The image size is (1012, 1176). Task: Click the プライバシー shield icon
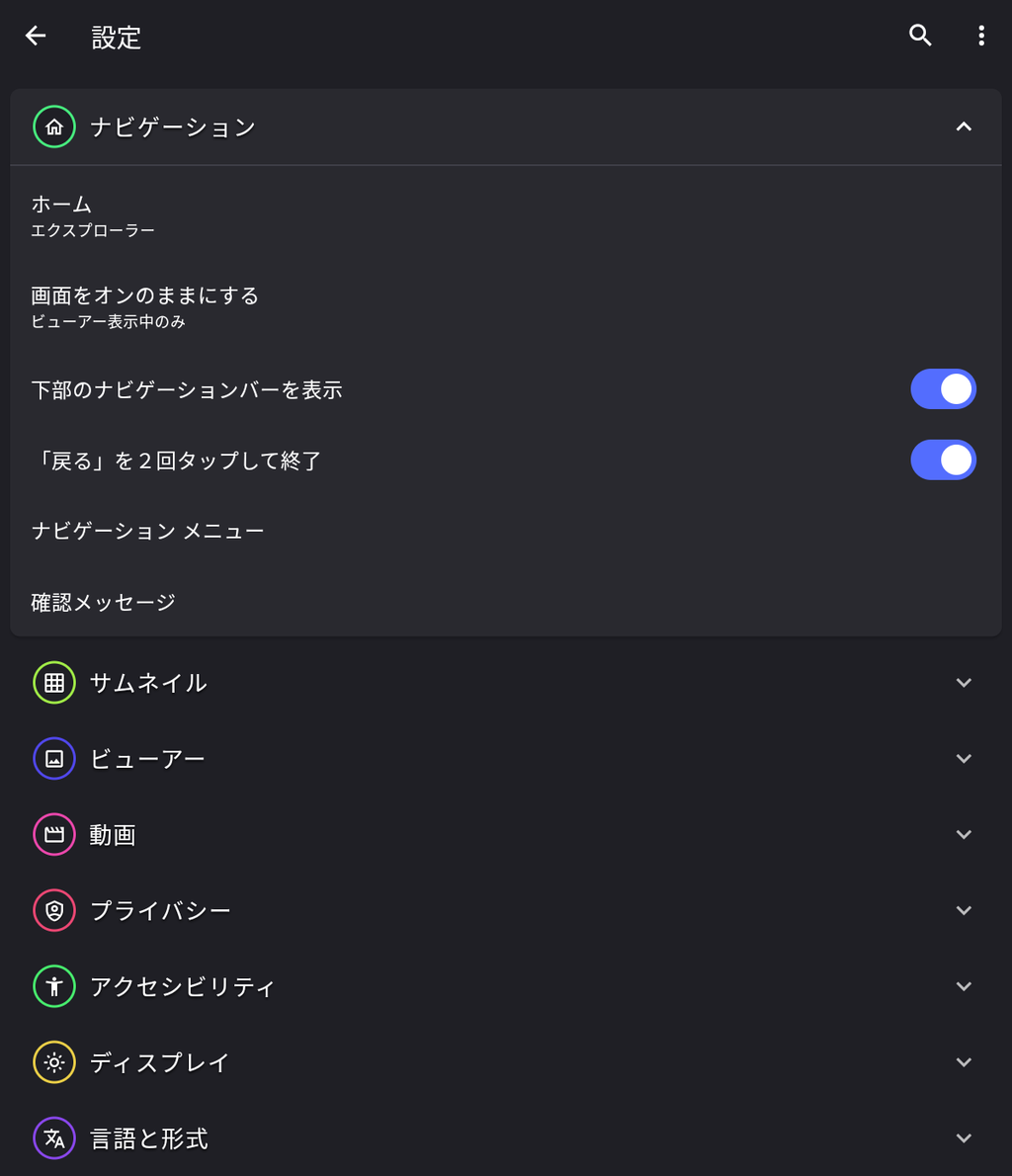pyautogui.click(x=54, y=910)
